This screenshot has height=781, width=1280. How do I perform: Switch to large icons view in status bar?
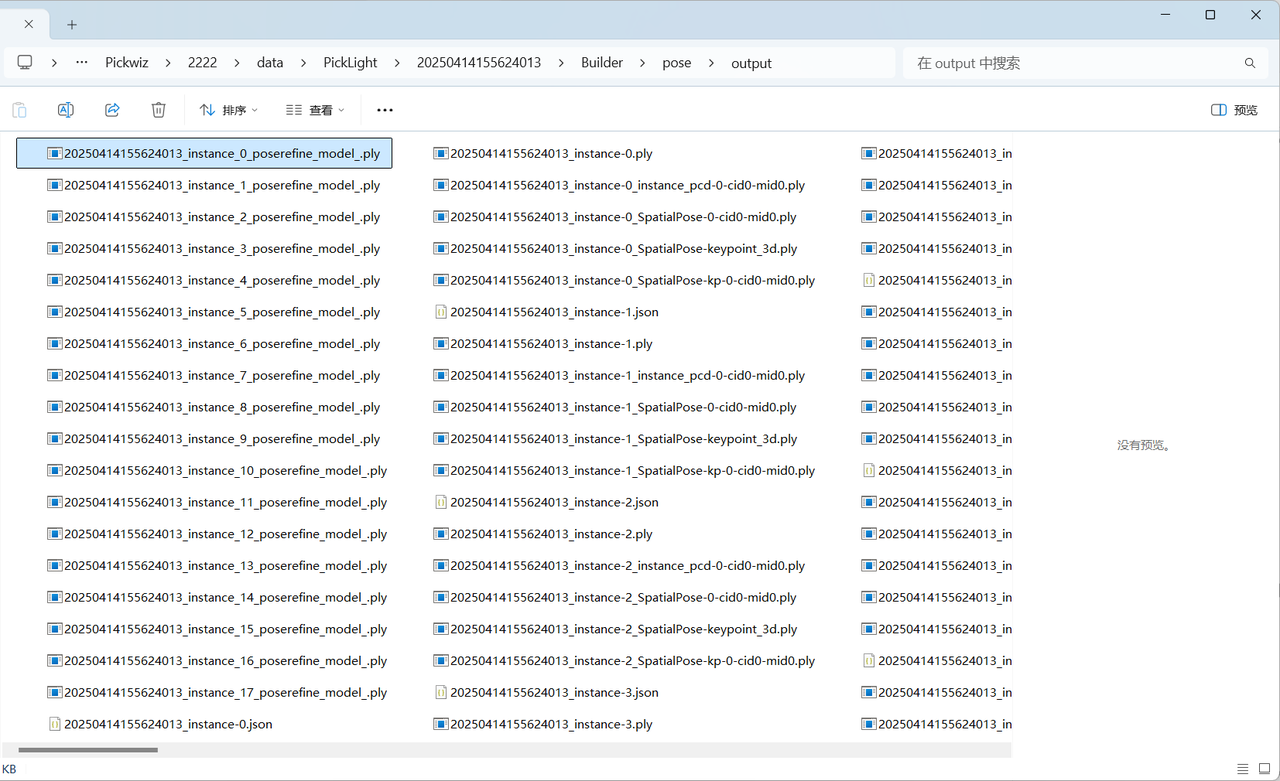pos(1263,769)
